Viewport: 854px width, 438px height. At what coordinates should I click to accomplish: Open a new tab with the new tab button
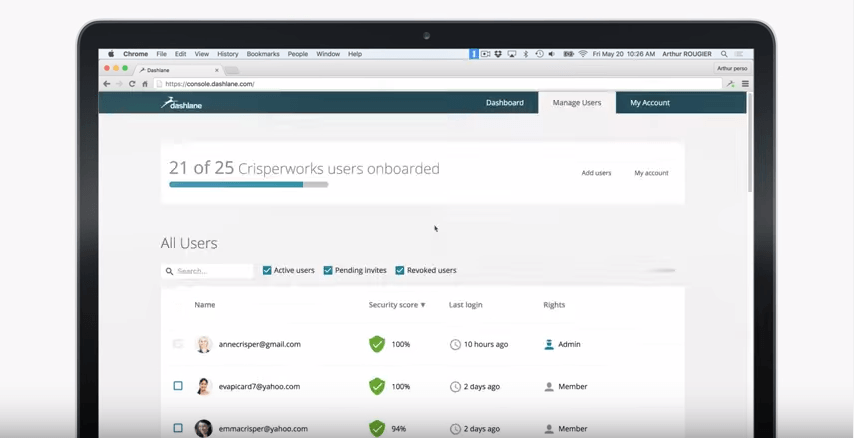coord(232,70)
